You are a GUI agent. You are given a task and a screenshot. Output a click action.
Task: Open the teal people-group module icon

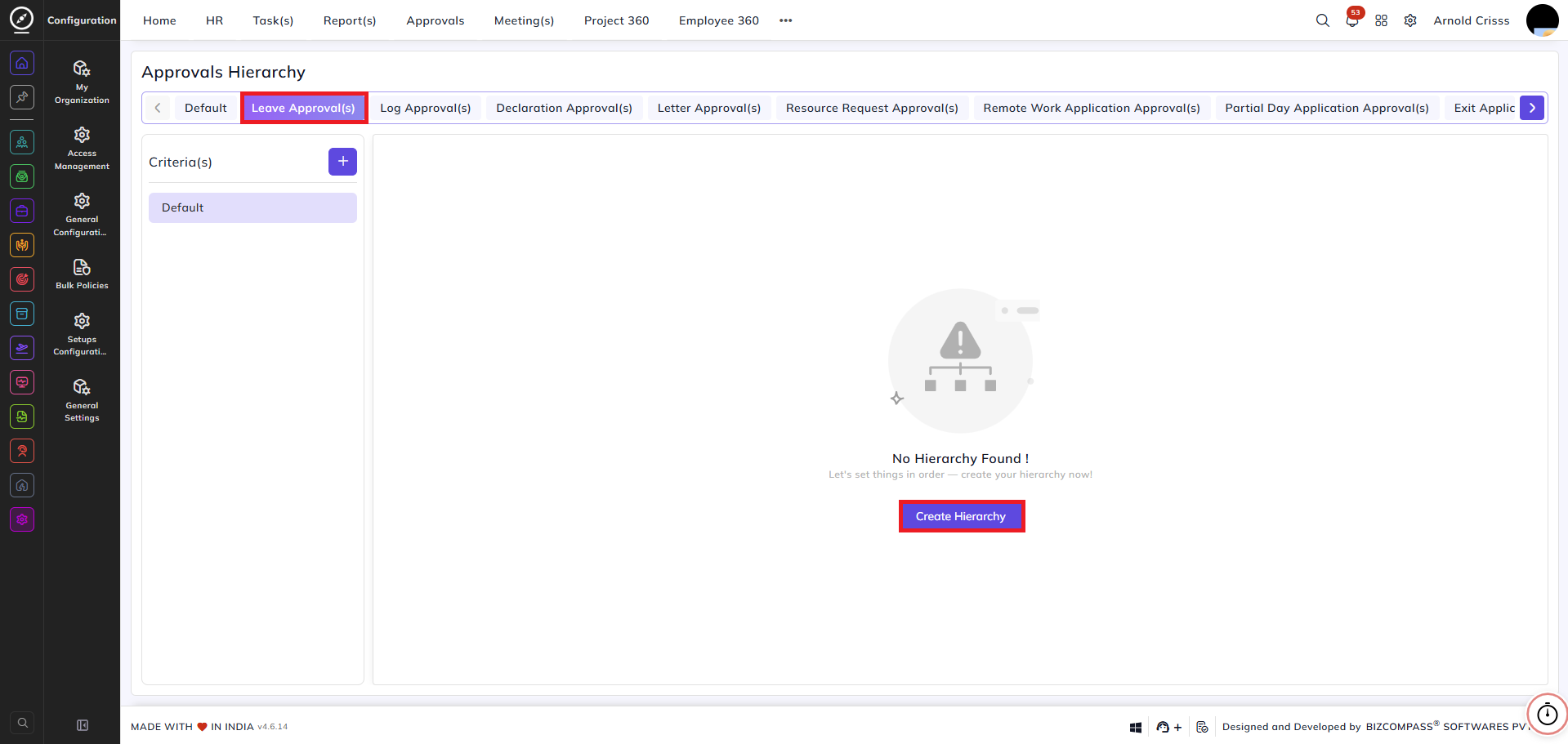(22, 142)
